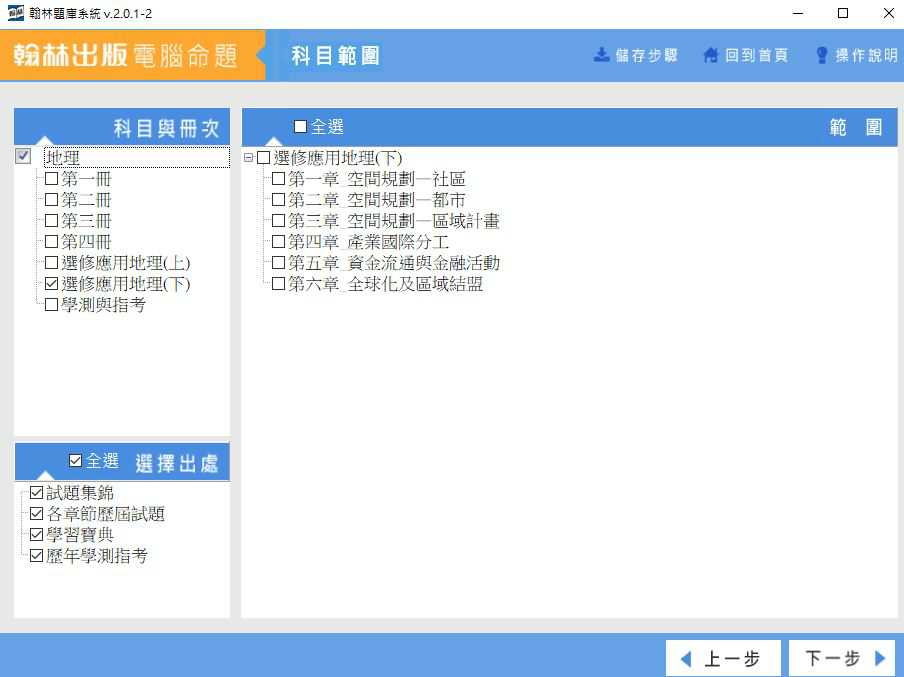Check the root 選修應用地理(下) checkbox in 範圍
The image size is (904, 677).
pyautogui.click(x=263, y=157)
